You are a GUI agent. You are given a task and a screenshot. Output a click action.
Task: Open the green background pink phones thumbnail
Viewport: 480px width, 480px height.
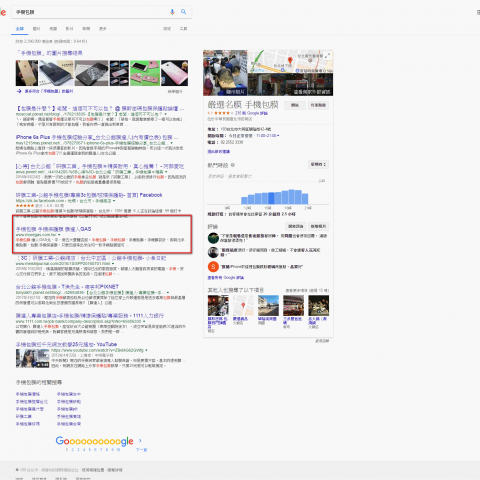(x=145, y=73)
